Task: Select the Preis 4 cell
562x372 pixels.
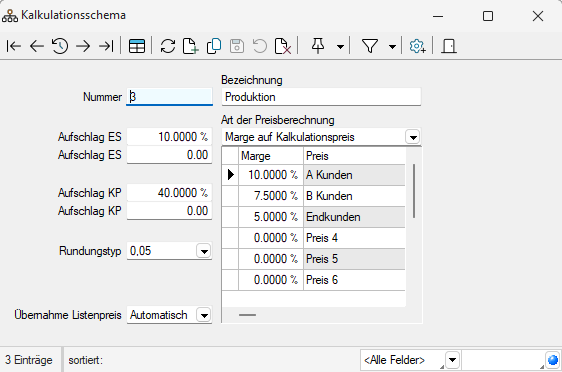Action: [x=354, y=238]
